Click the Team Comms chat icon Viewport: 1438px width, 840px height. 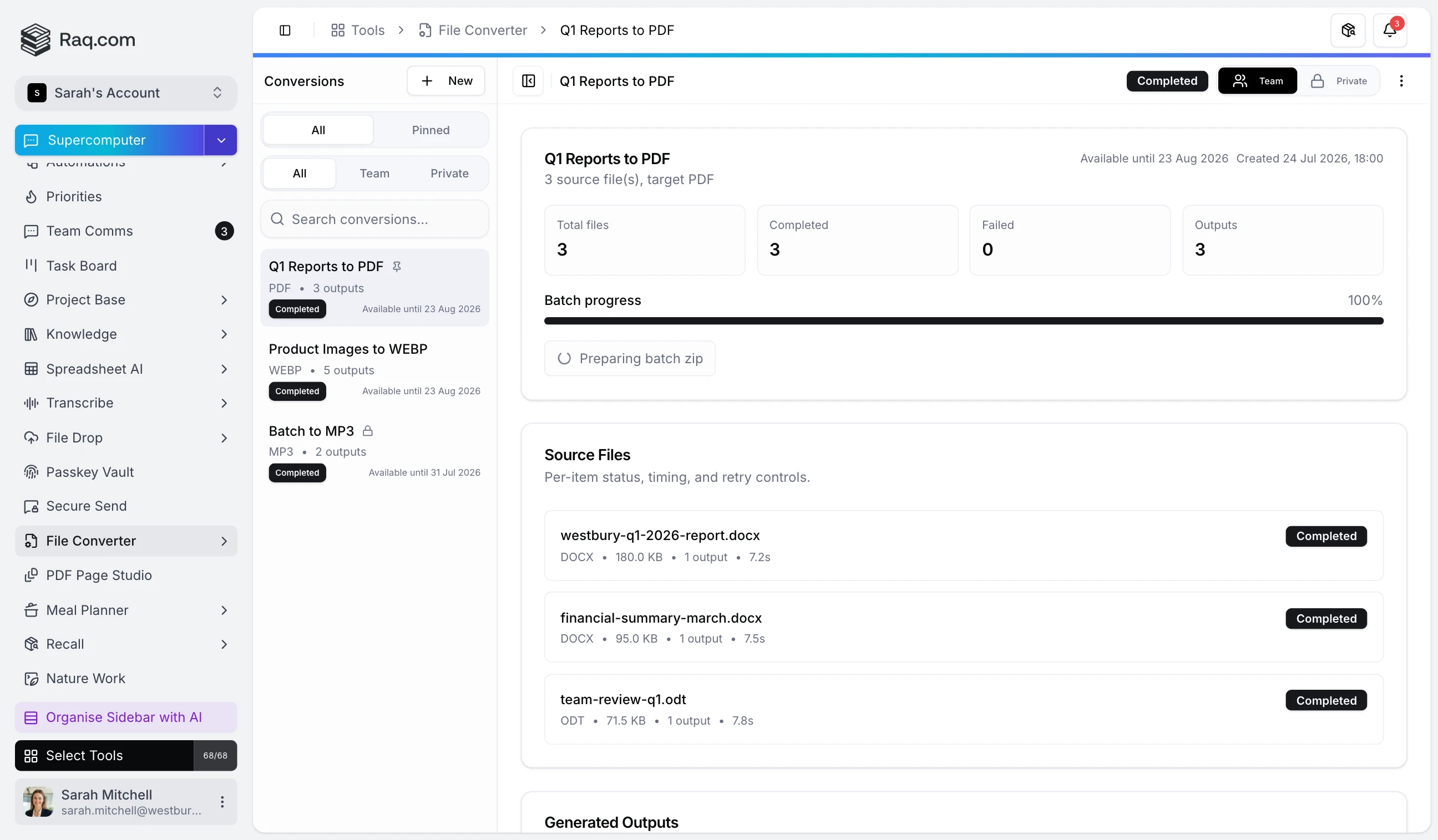(32, 231)
